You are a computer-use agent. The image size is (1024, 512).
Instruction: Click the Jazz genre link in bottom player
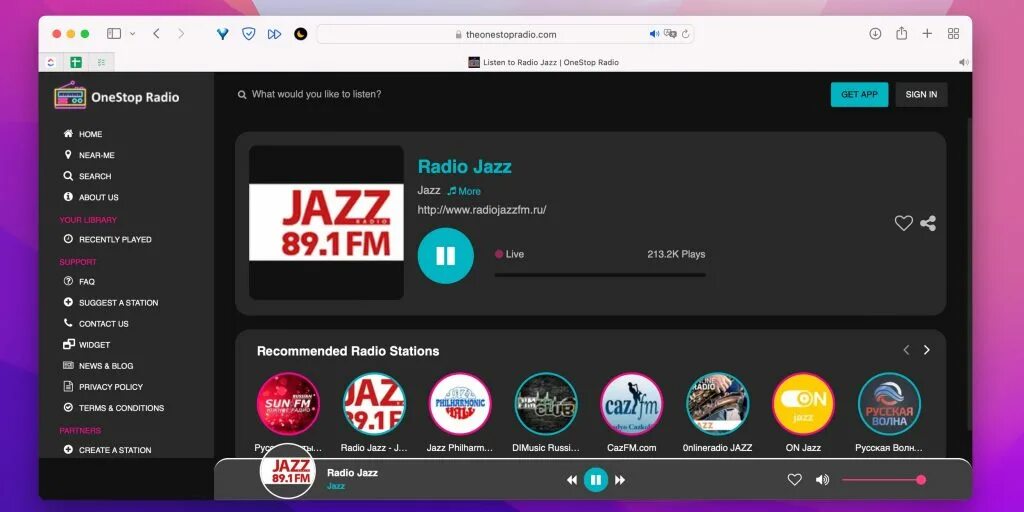click(336, 487)
